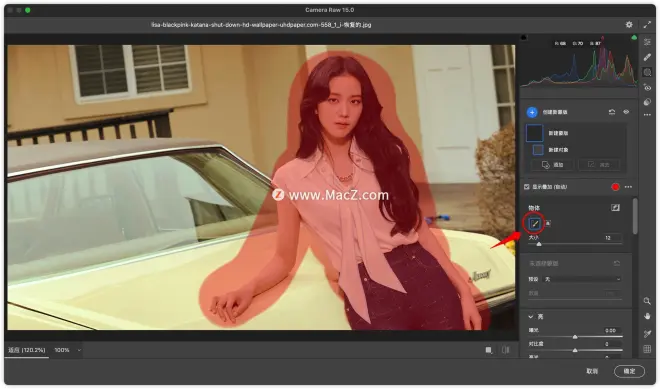Select the rectangle object select mode
This screenshot has width=660, height=389.
pos(548,224)
